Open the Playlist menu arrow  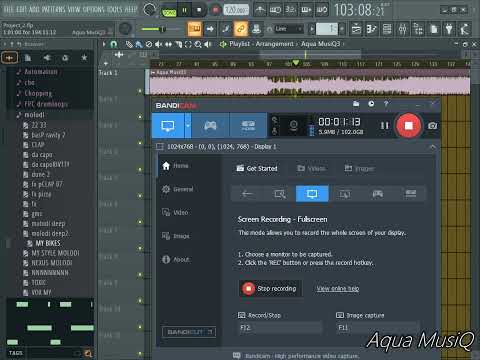(x=104, y=44)
